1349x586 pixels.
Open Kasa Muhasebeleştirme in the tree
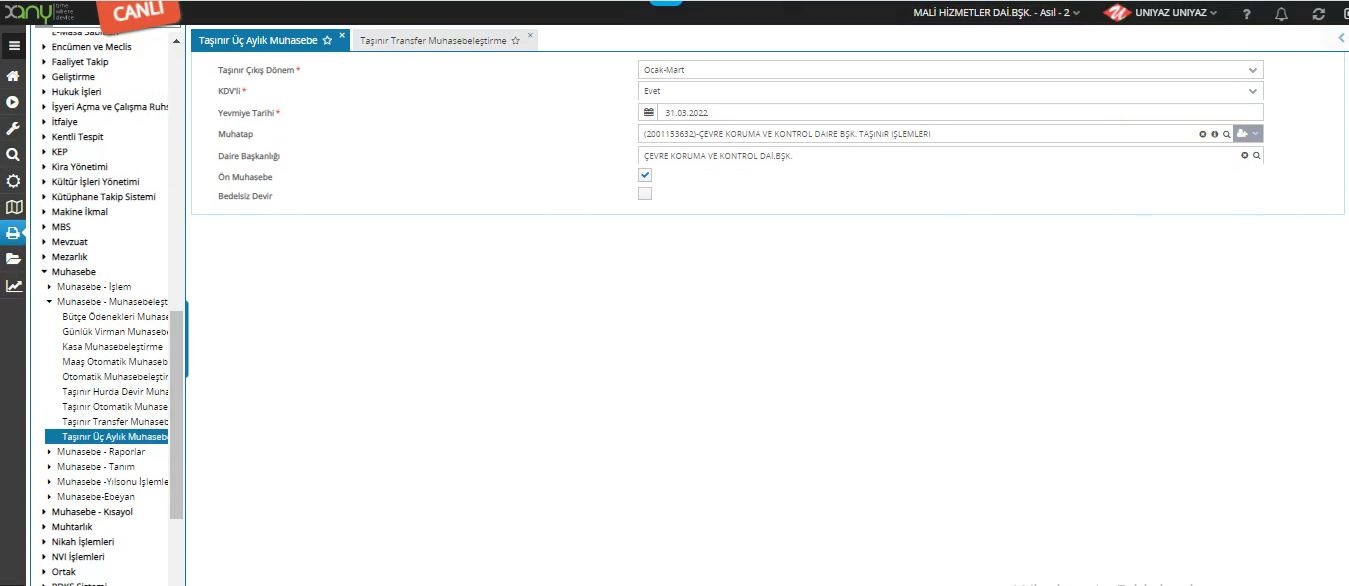click(x=112, y=347)
